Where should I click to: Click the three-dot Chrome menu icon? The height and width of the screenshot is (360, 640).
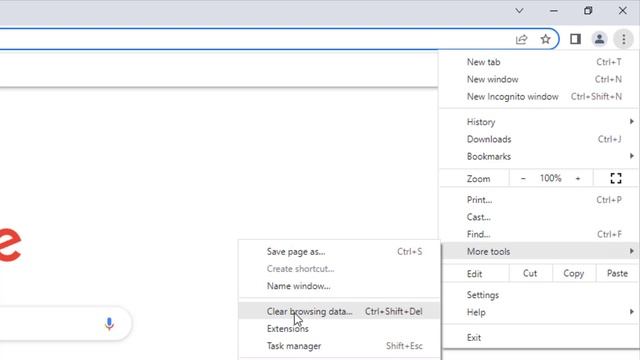click(x=623, y=39)
